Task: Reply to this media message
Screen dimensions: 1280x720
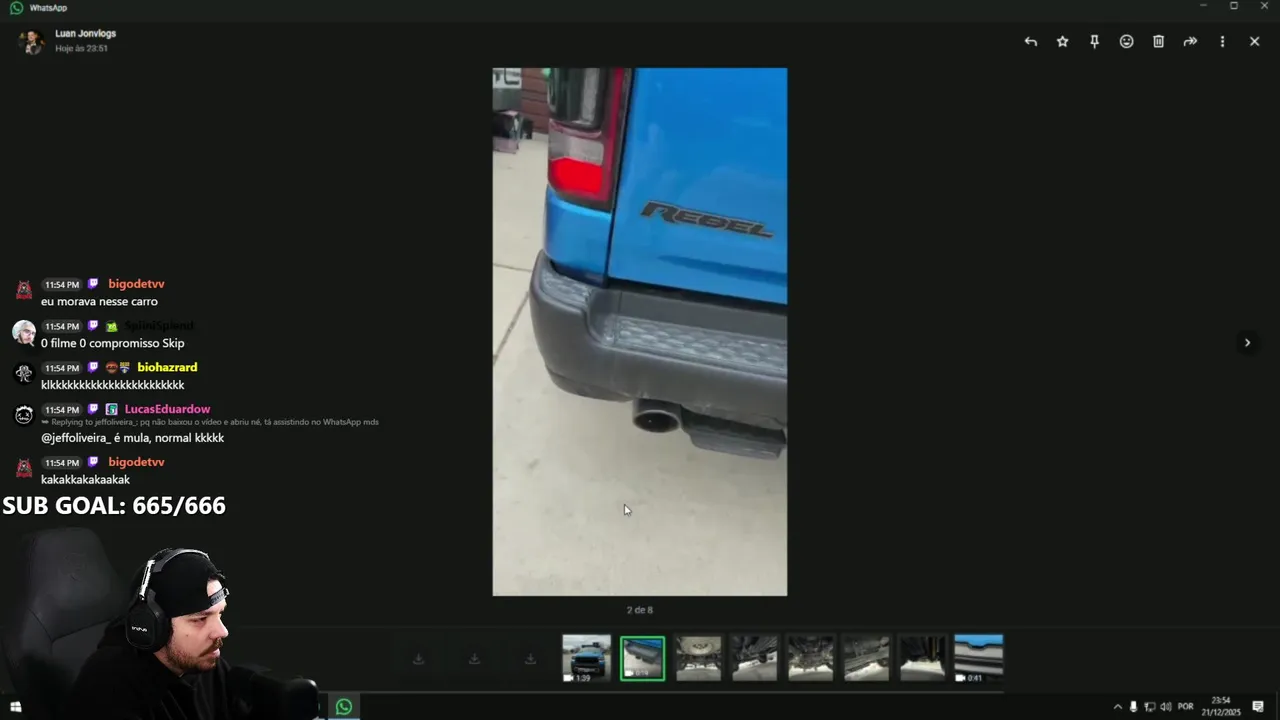Action: point(1031,41)
